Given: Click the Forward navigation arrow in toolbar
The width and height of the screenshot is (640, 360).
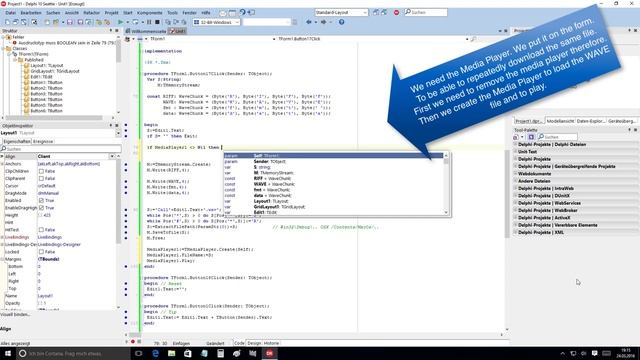Looking at the screenshot, I should pyautogui.click(x=323, y=22).
